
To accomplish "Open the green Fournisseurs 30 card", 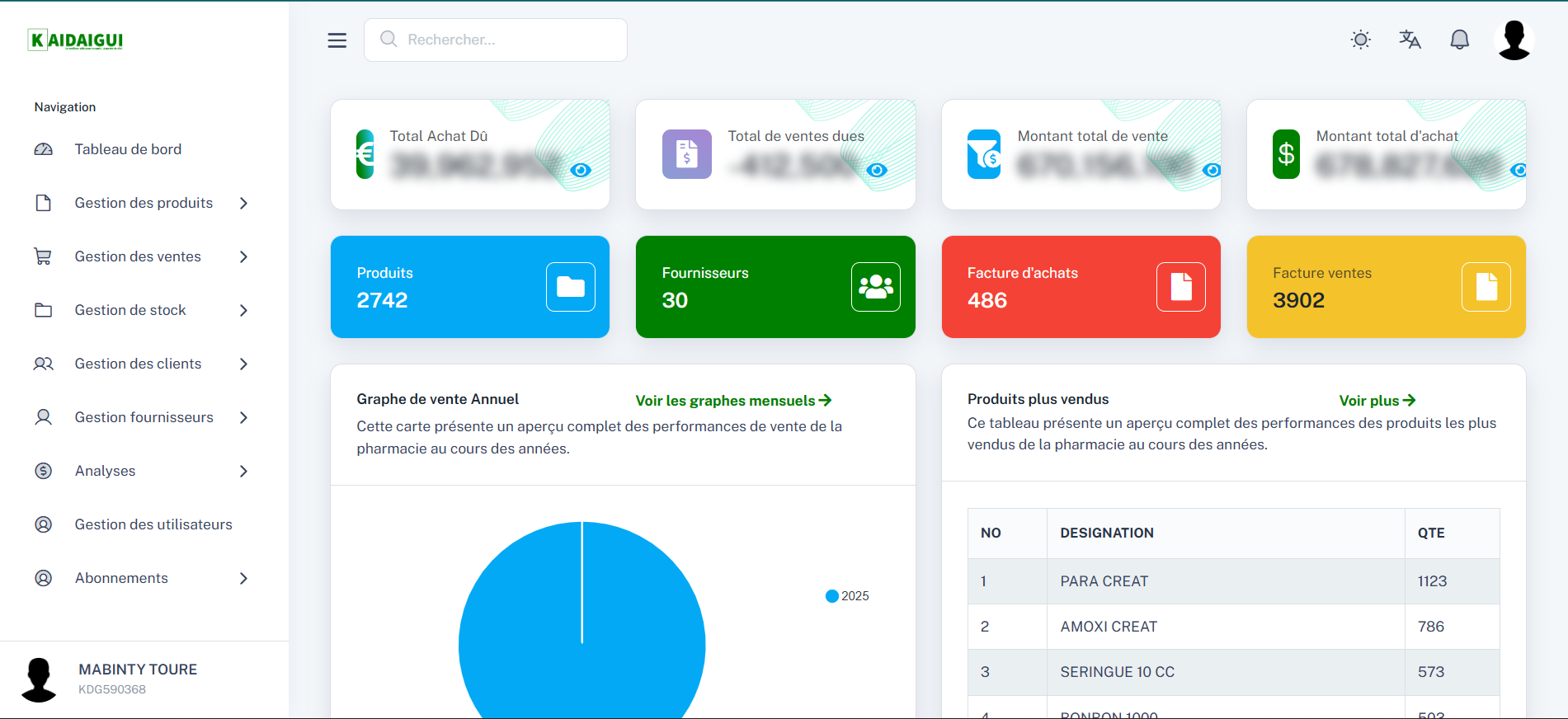I will click(775, 287).
